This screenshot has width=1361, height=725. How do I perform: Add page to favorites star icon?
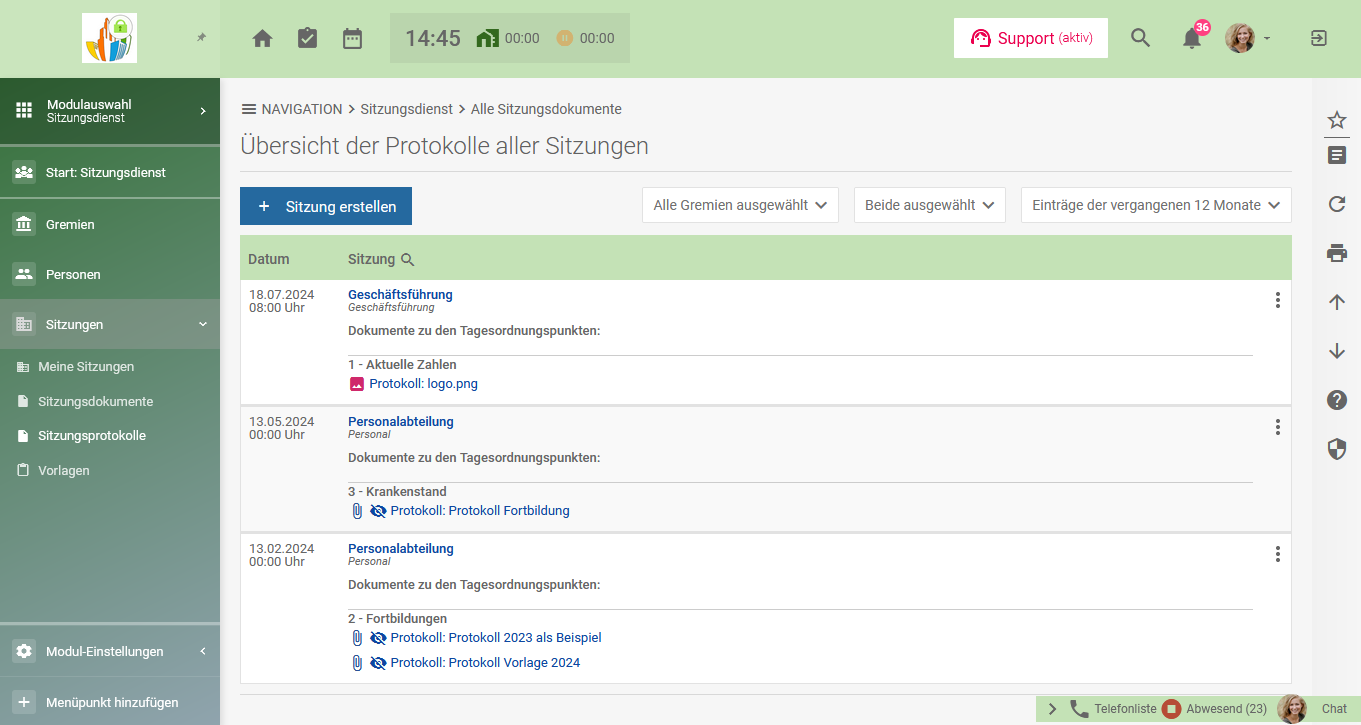tap(1337, 120)
